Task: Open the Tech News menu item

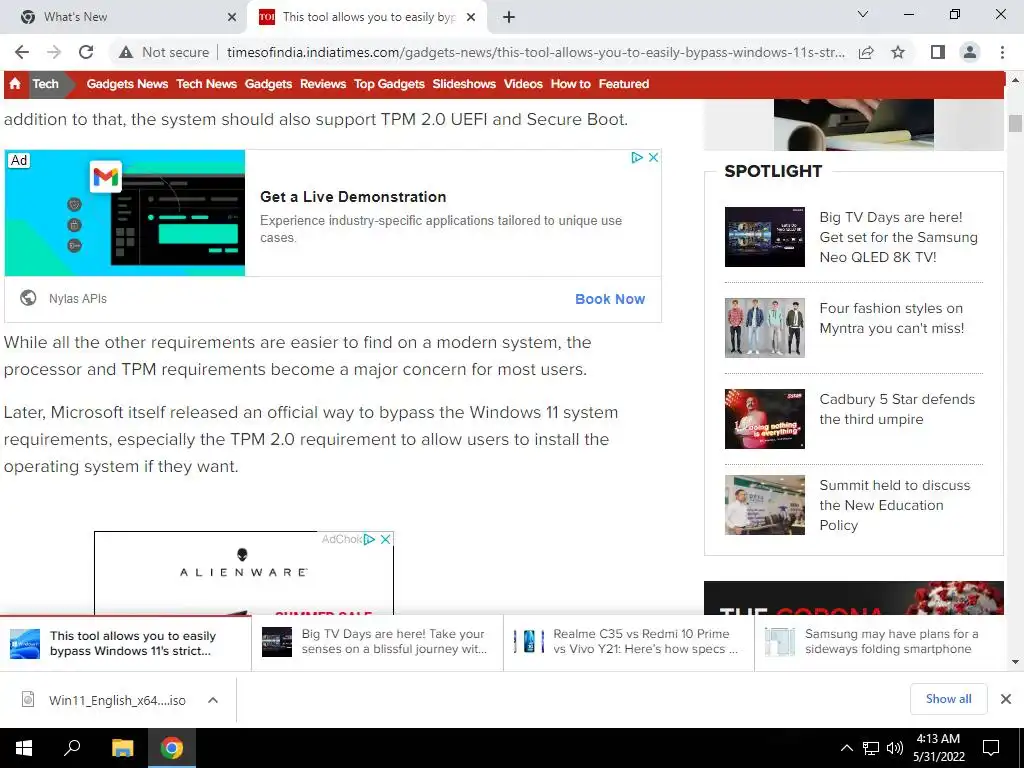Action: 206,84
